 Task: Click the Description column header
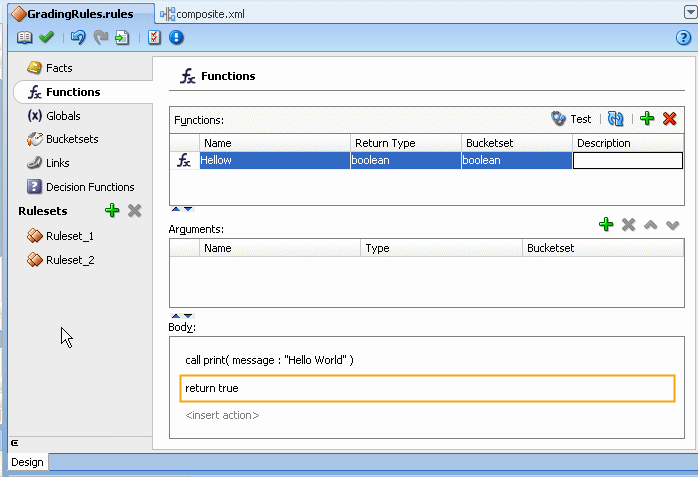tap(628, 143)
